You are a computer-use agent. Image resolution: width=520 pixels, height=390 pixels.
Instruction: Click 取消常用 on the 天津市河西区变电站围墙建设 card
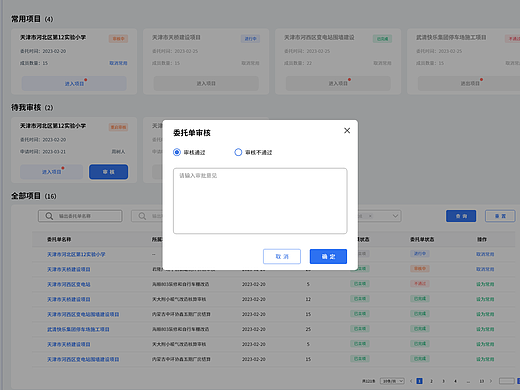pos(382,63)
